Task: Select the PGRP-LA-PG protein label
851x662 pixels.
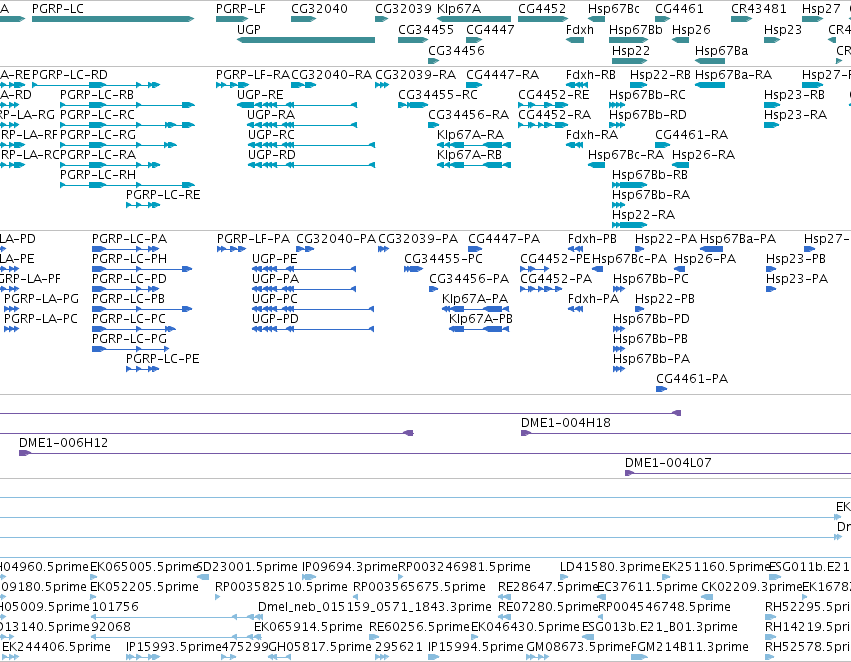Action: click(x=41, y=299)
